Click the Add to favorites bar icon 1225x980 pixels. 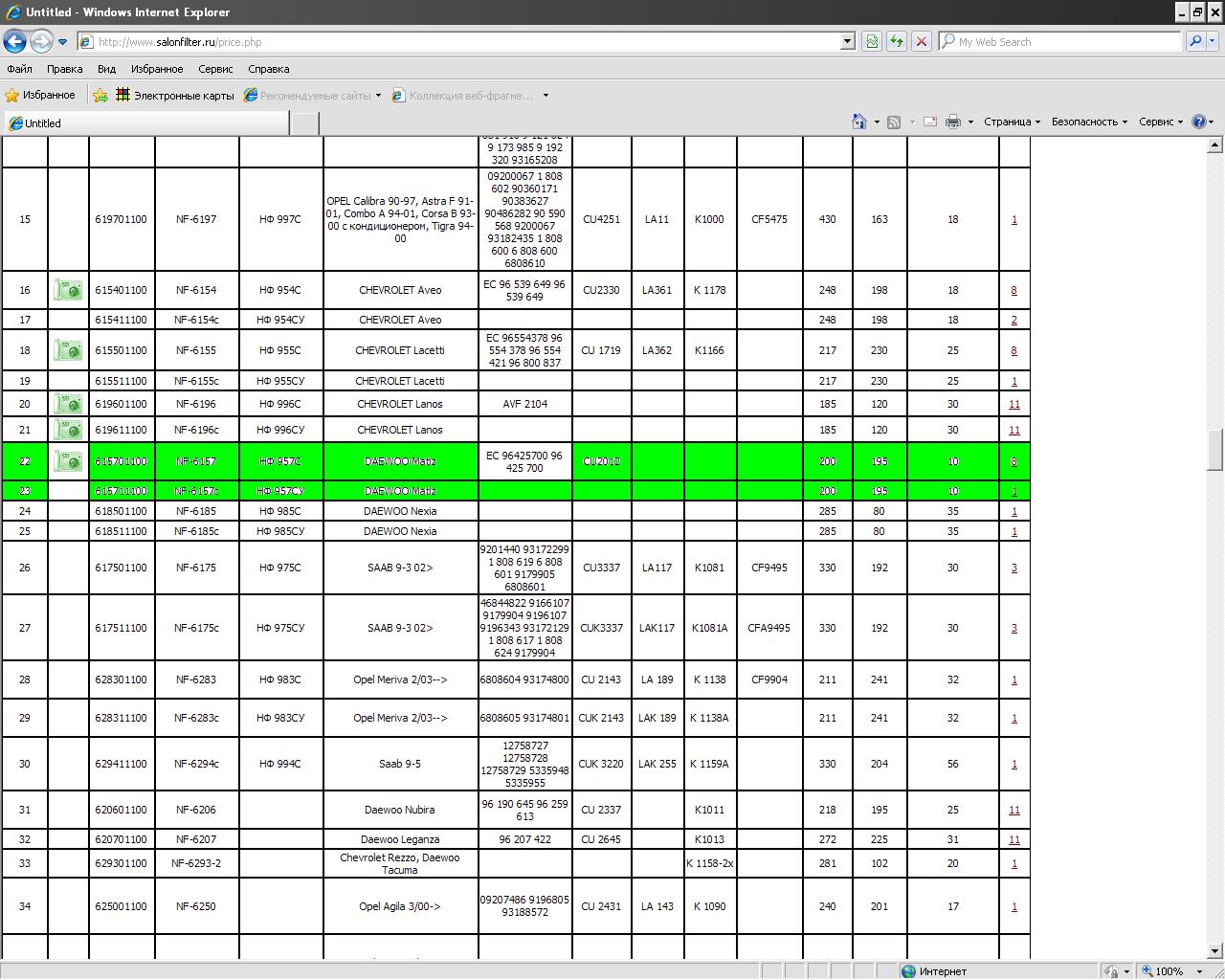click(100, 95)
